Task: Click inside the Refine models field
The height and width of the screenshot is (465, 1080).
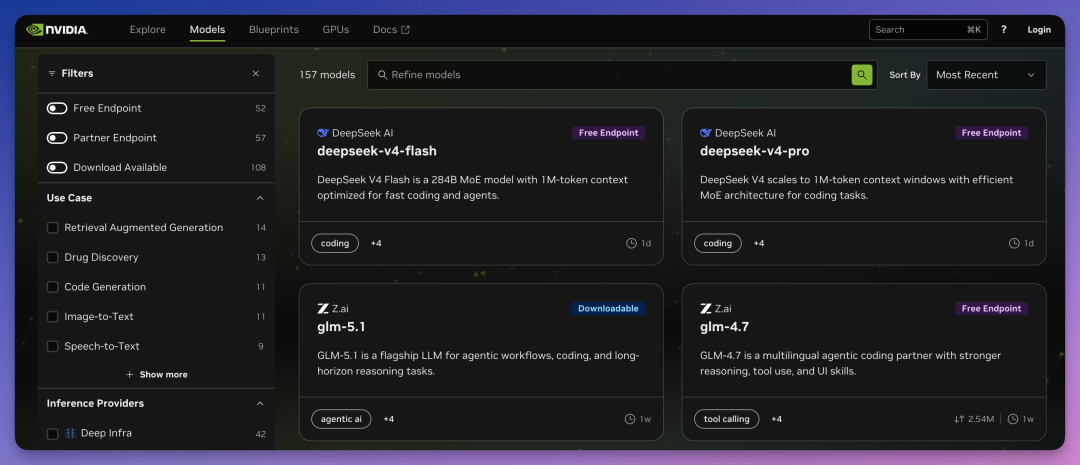Action: tap(610, 75)
